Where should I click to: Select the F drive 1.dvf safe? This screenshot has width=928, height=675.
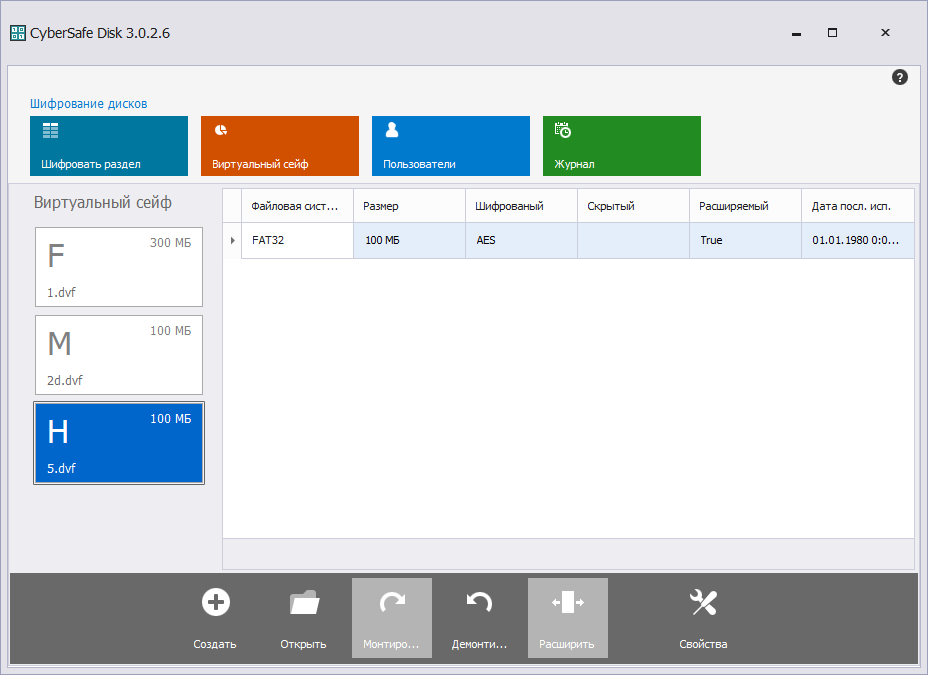pyautogui.click(x=119, y=266)
